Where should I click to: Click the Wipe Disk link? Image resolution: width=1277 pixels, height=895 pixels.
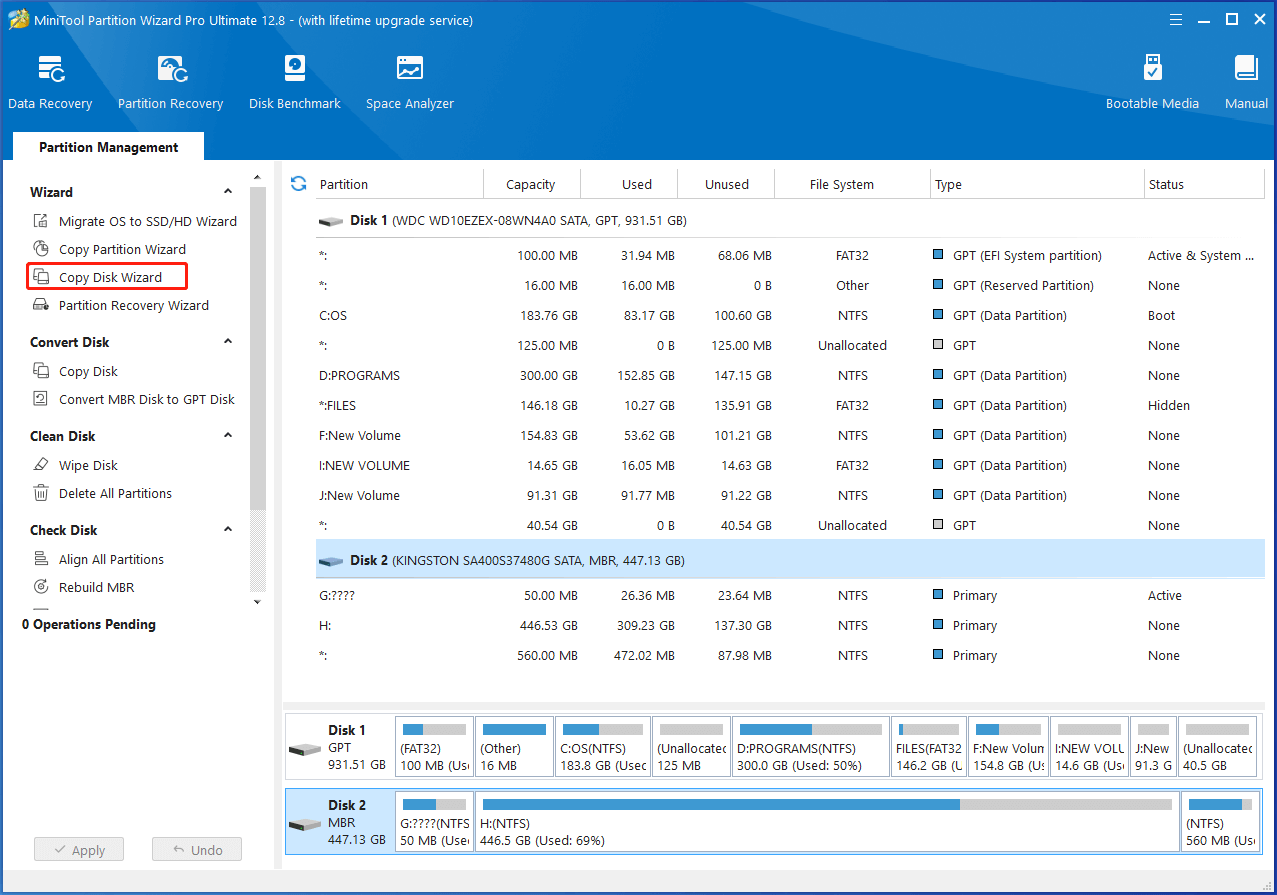[x=88, y=465]
